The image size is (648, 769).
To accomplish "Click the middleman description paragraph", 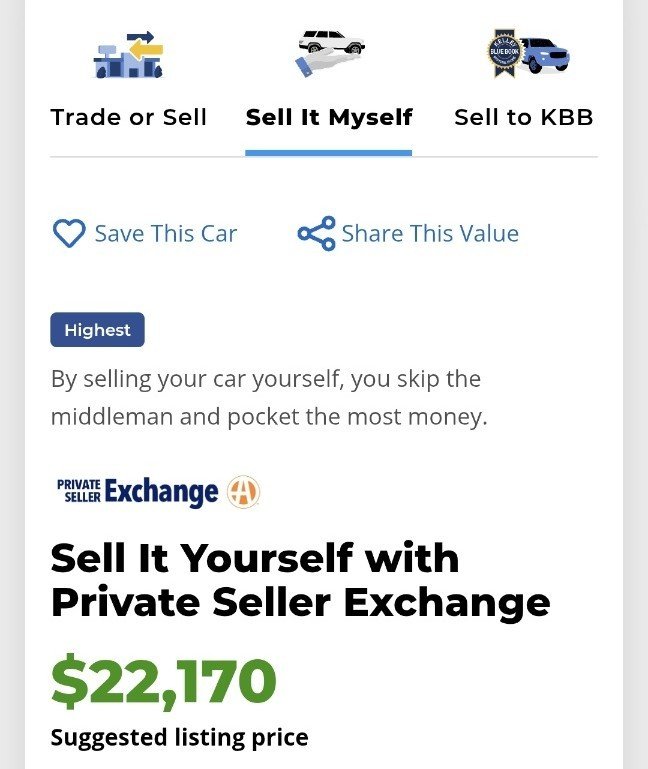I will pyautogui.click(x=269, y=398).
